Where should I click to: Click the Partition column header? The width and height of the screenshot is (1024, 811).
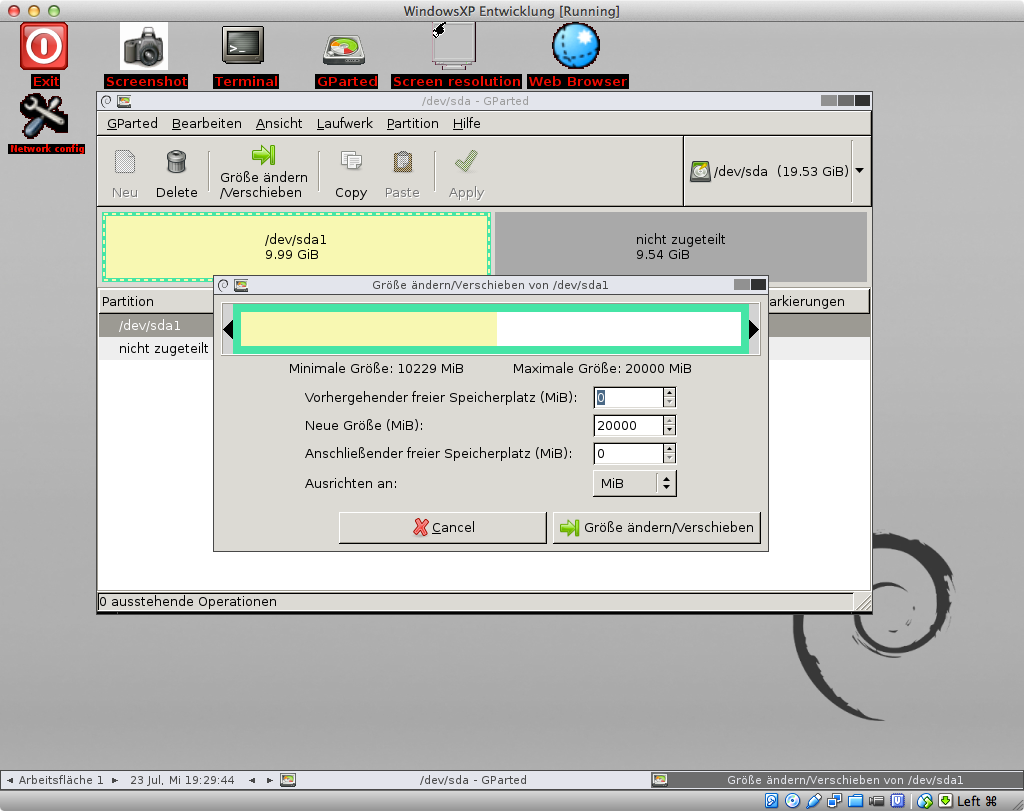[x=156, y=301]
